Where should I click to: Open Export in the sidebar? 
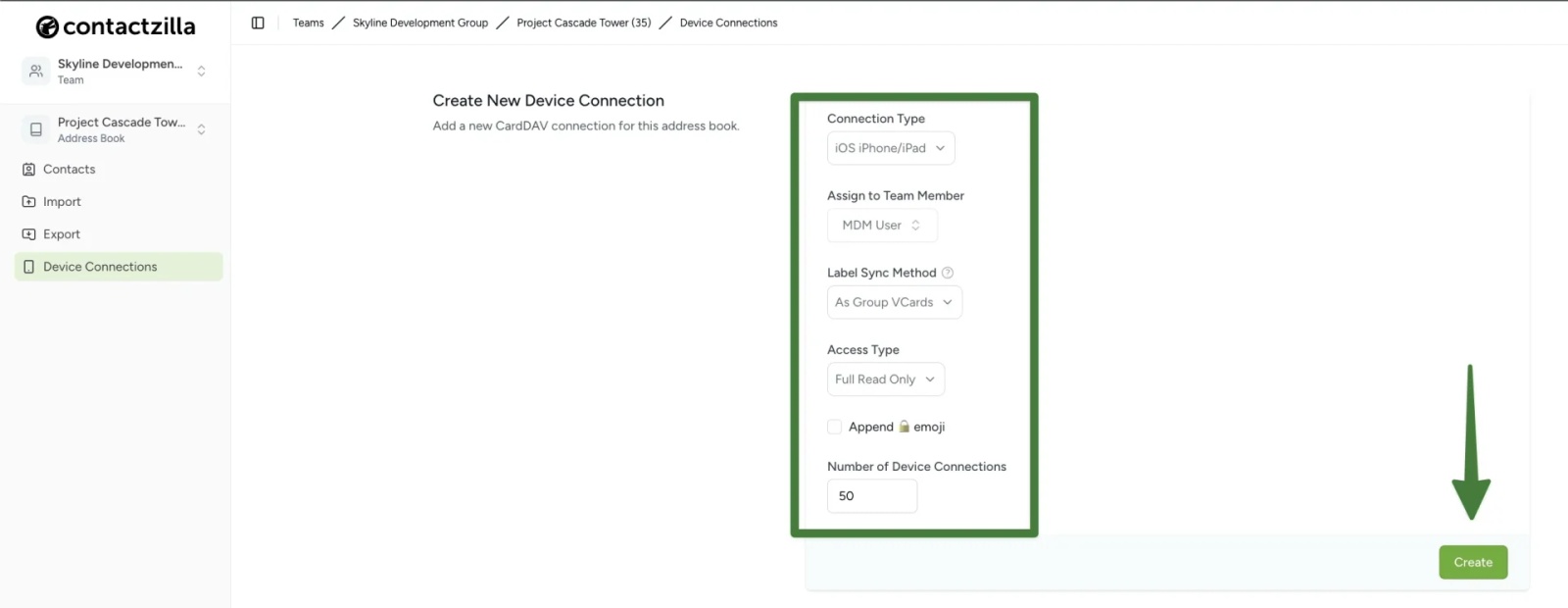119,233
